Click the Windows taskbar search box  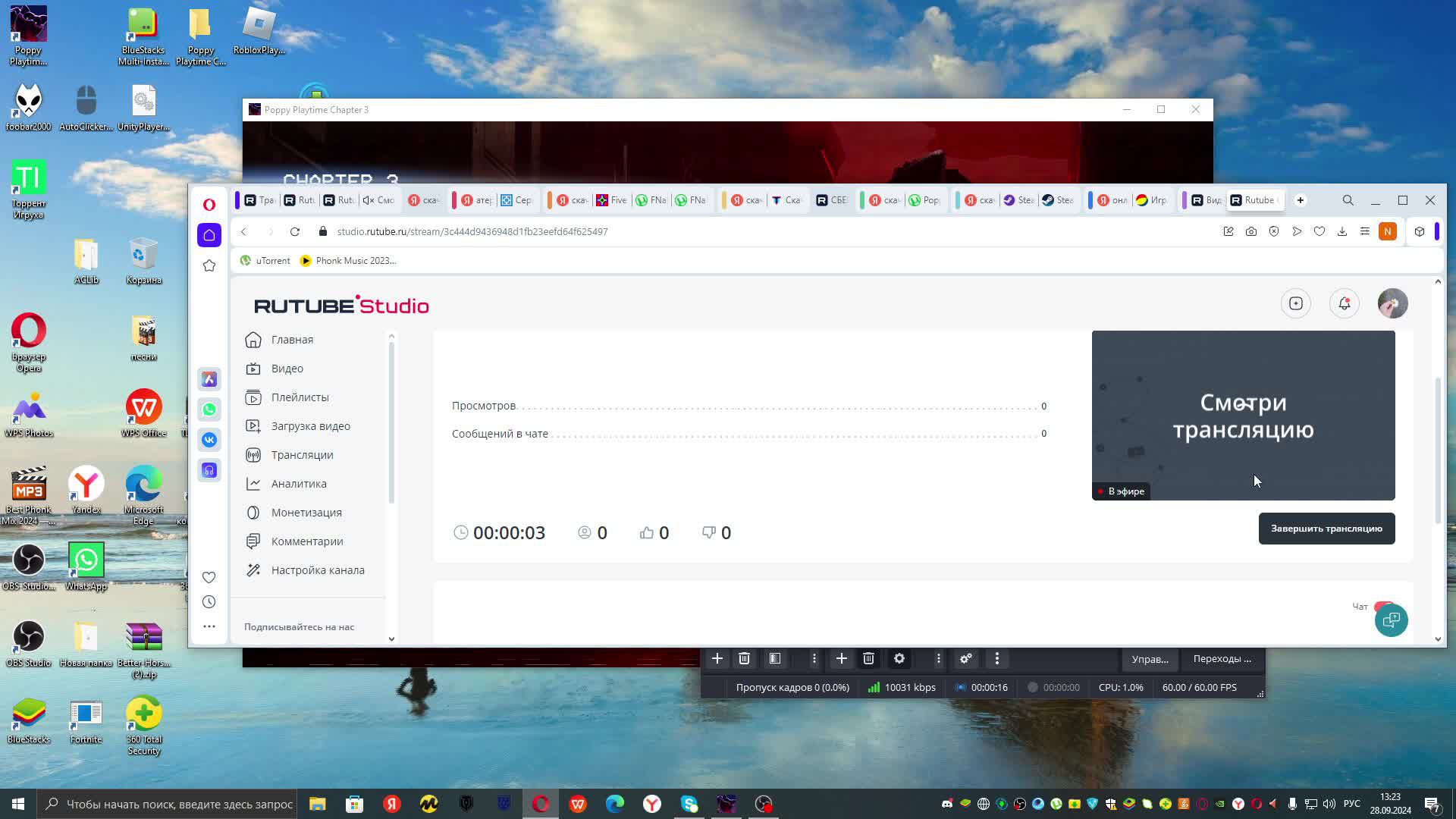coord(168,804)
